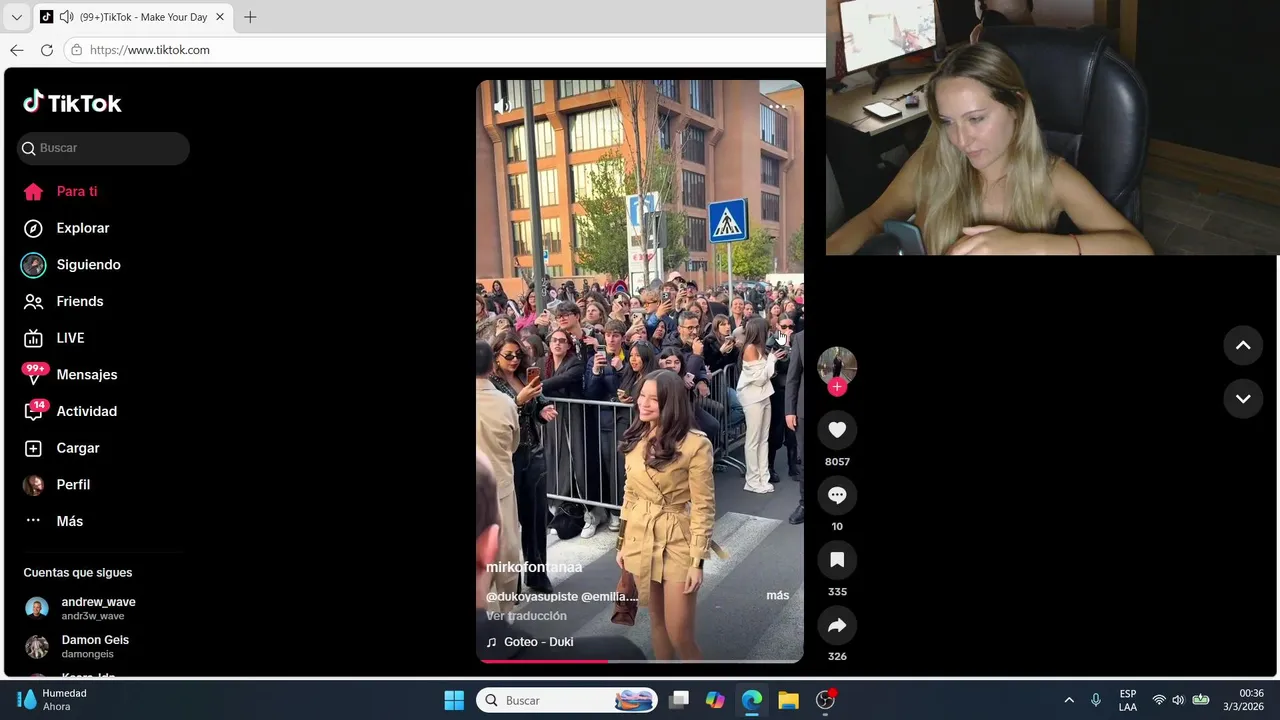The width and height of the screenshot is (1280, 720).
Task: Open a new browser tab
Action: pyautogui.click(x=250, y=17)
